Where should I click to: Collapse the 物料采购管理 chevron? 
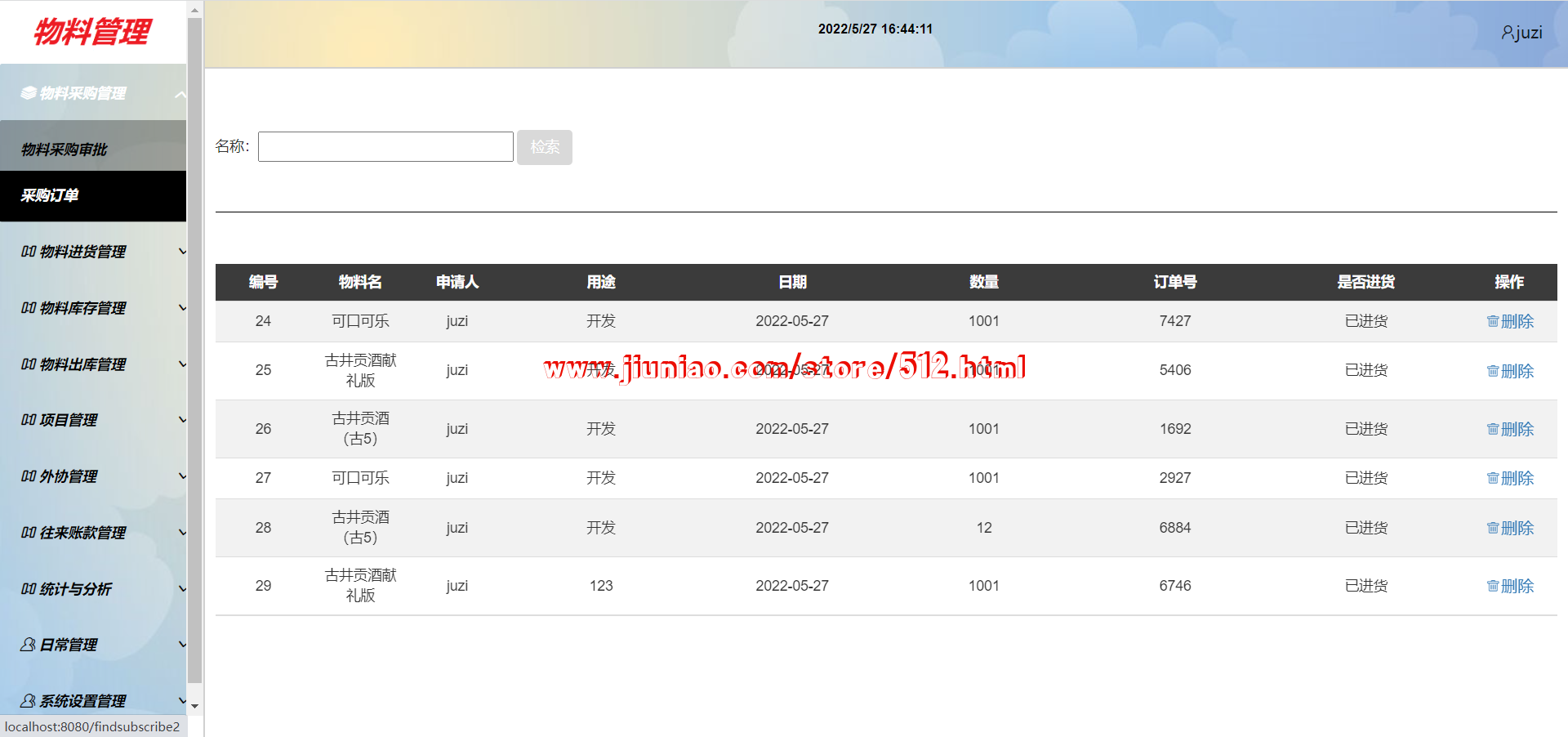[x=180, y=95]
